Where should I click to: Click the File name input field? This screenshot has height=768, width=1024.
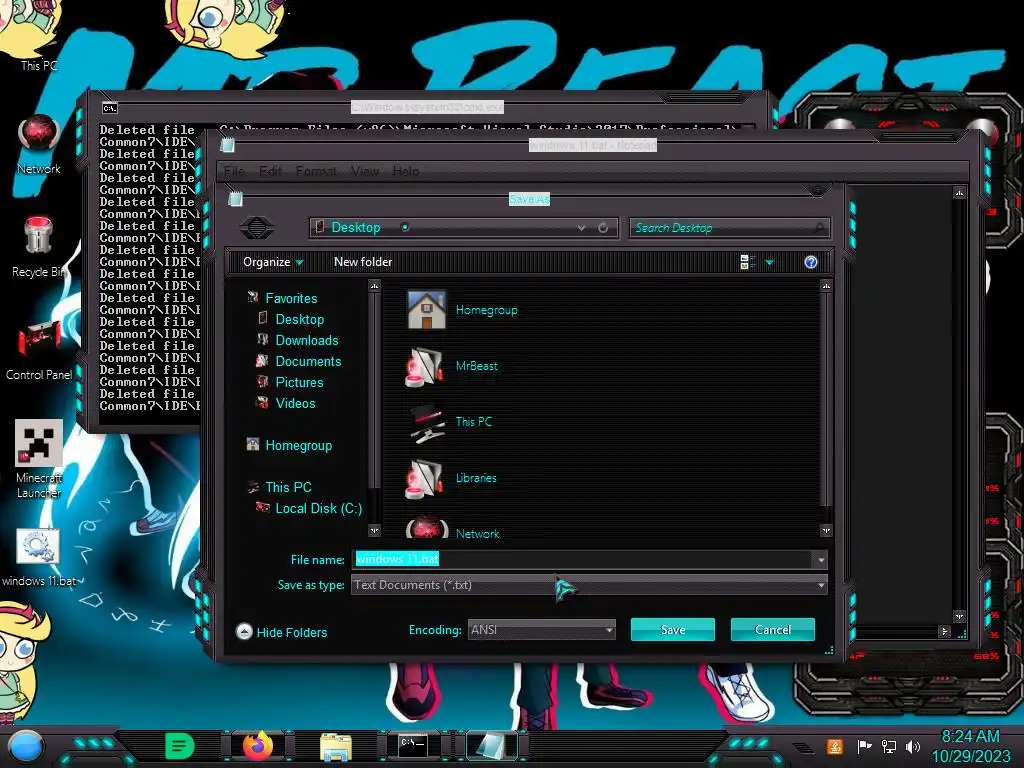click(x=583, y=560)
